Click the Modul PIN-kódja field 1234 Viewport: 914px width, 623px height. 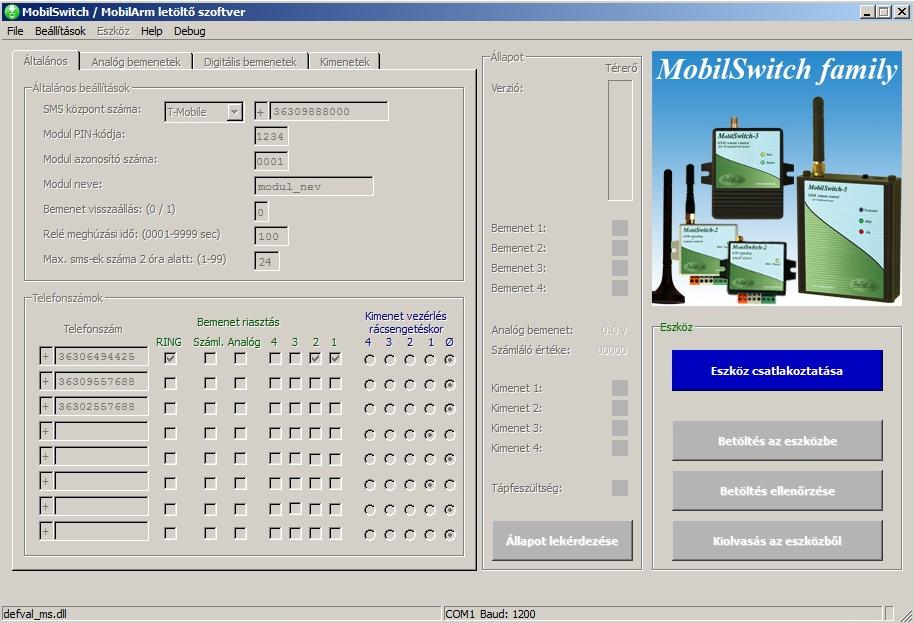(271, 136)
